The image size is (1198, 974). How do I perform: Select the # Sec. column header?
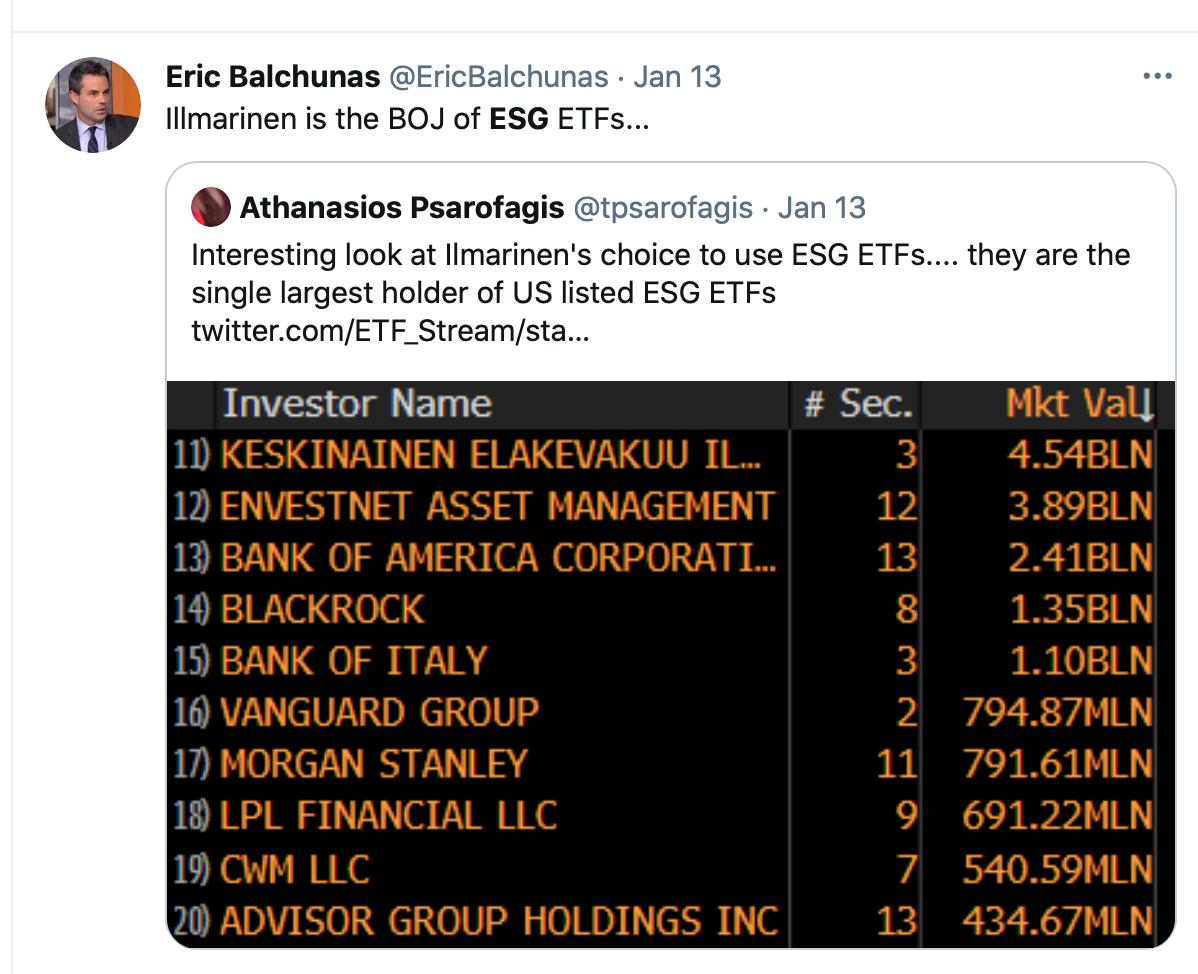tap(859, 404)
